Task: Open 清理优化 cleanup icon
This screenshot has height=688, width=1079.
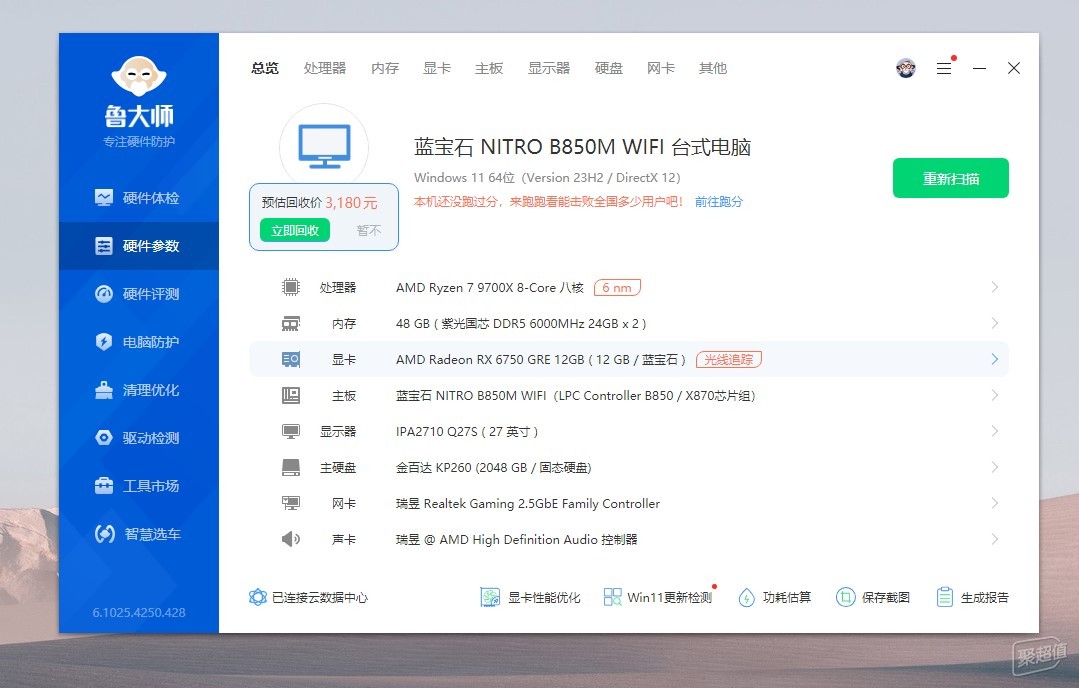Action: 104,390
